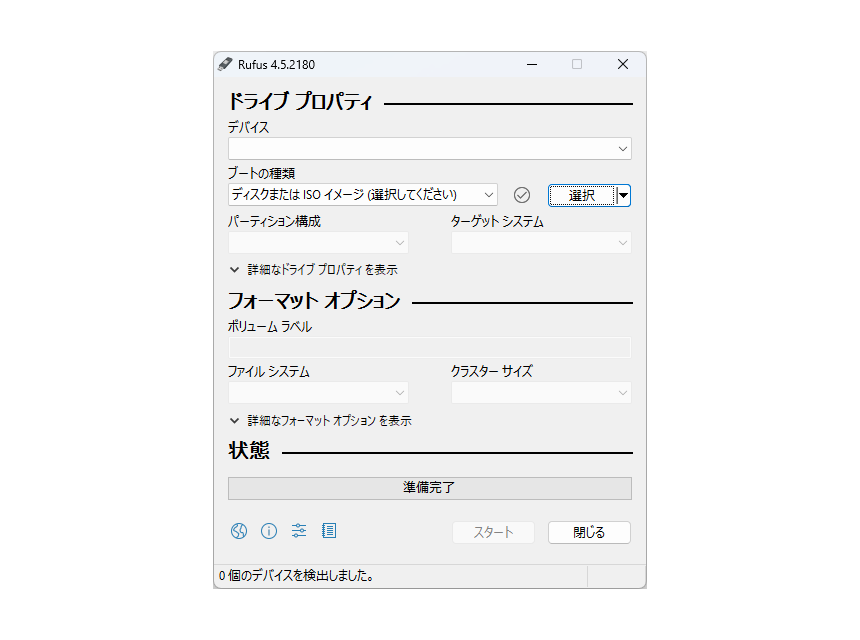Image resolution: width=860 pixels, height=640 pixels.
Task: Click inside the ボリューム ラベル field
Action: (430, 347)
